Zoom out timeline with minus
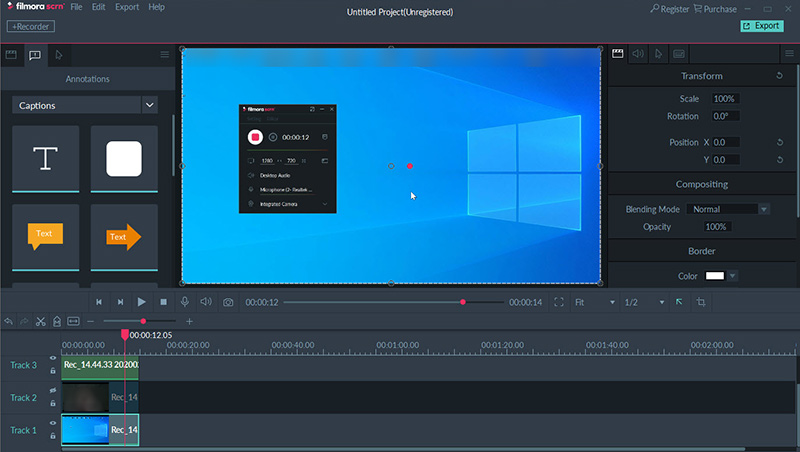The height and width of the screenshot is (452, 800). [x=90, y=321]
